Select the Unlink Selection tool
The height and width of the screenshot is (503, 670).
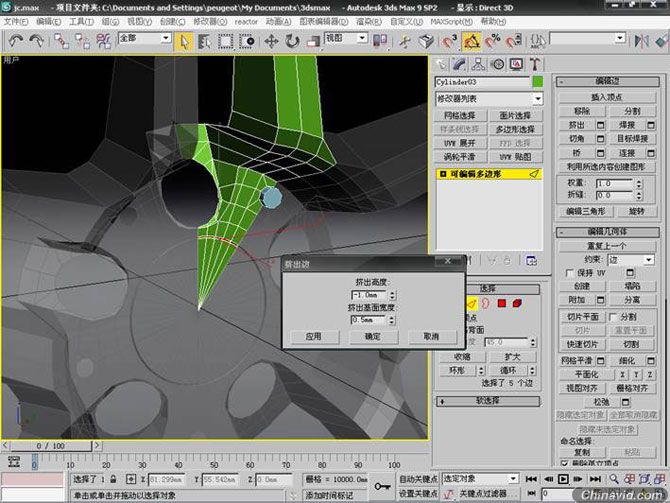point(82,41)
